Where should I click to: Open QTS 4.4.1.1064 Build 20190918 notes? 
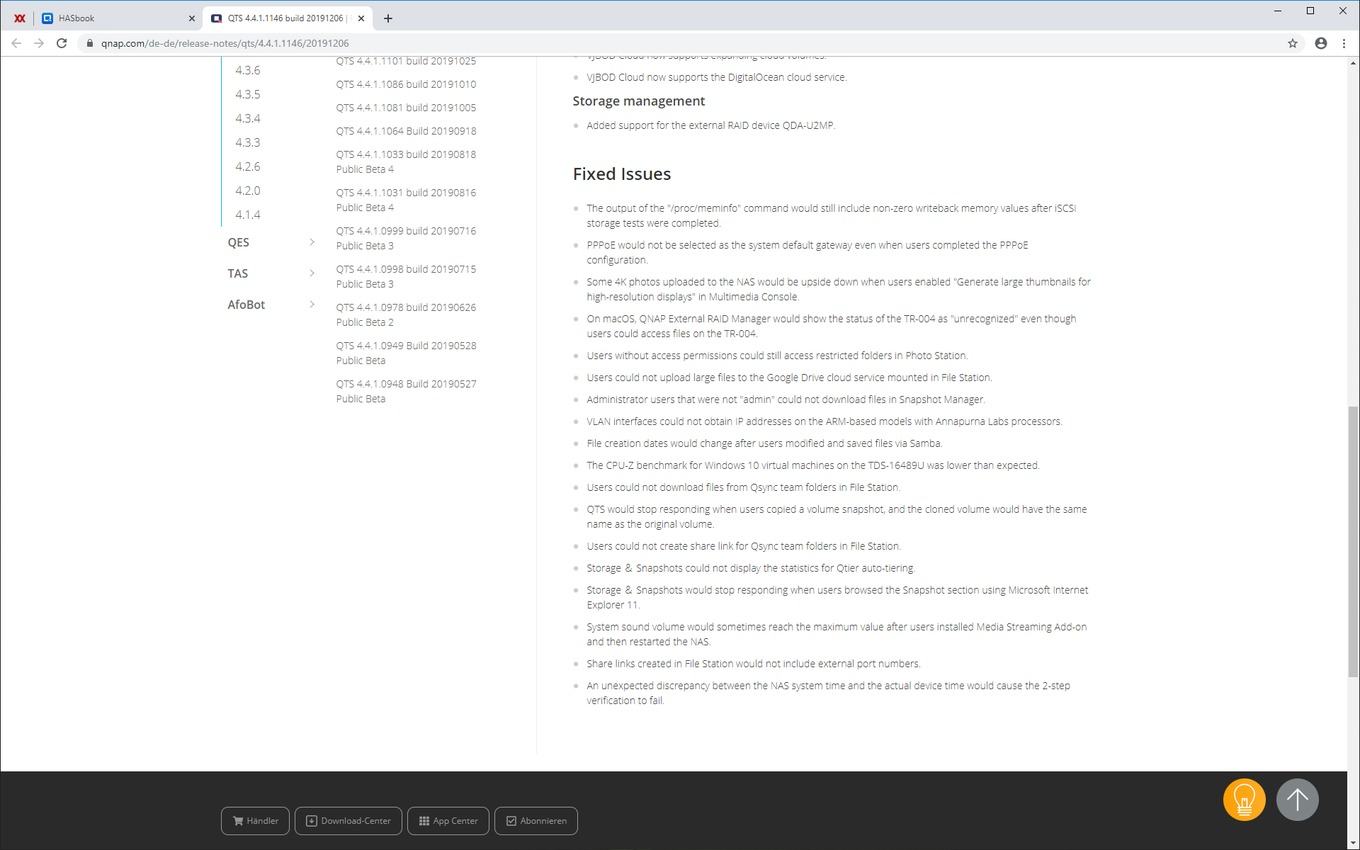(x=406, y=130)
